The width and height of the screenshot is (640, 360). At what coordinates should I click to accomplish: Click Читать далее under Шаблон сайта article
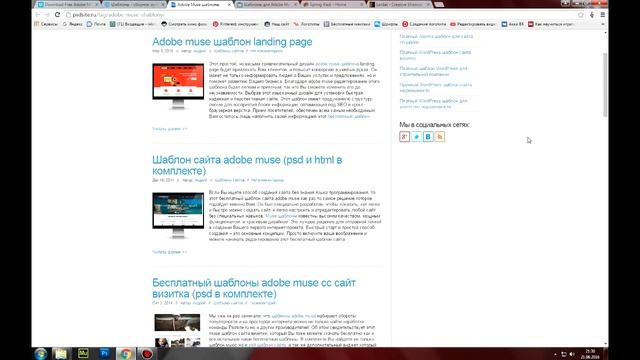169,252
